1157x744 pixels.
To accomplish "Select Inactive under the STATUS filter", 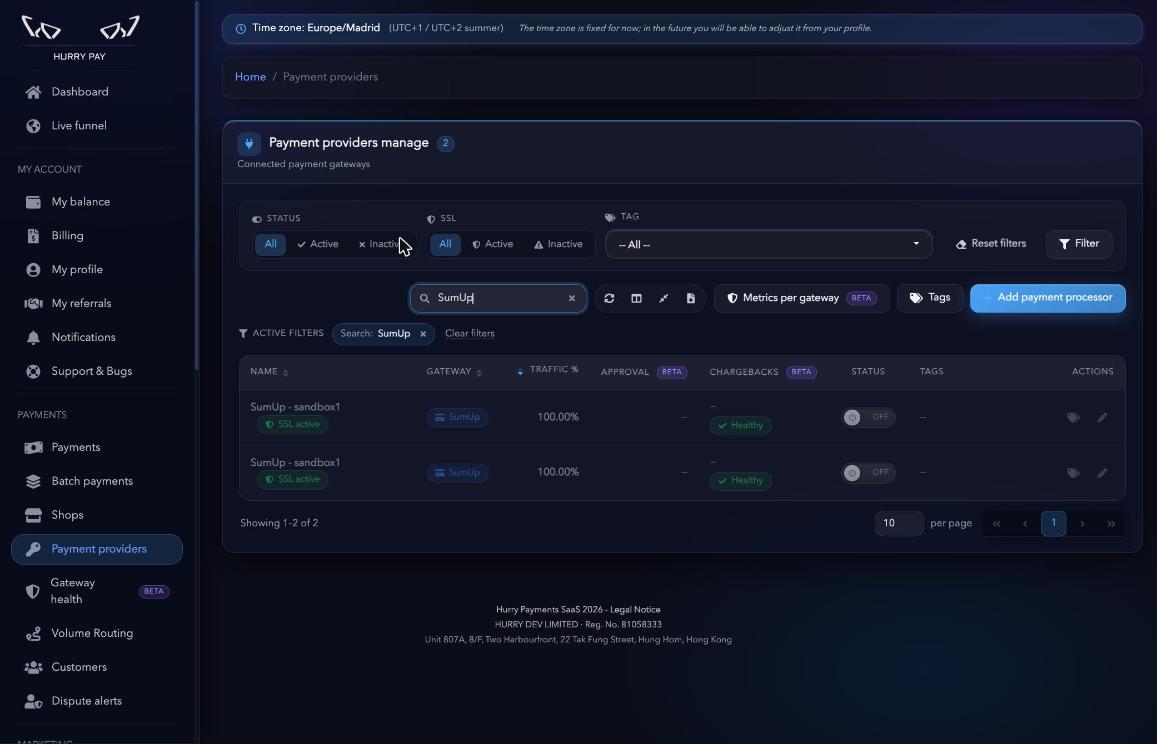I will pyautogui.click(x=381, y=244).
